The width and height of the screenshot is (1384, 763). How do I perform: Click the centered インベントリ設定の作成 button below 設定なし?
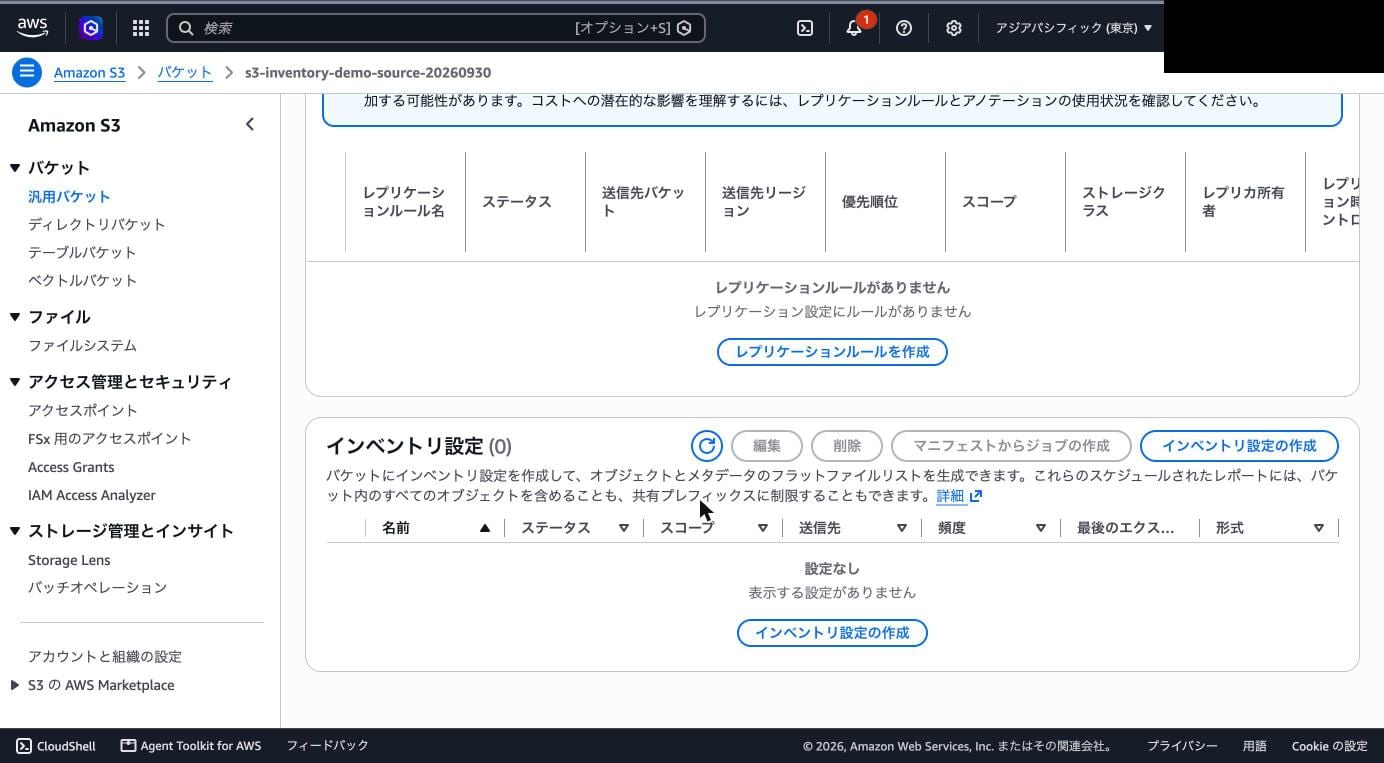coord(832,633)
